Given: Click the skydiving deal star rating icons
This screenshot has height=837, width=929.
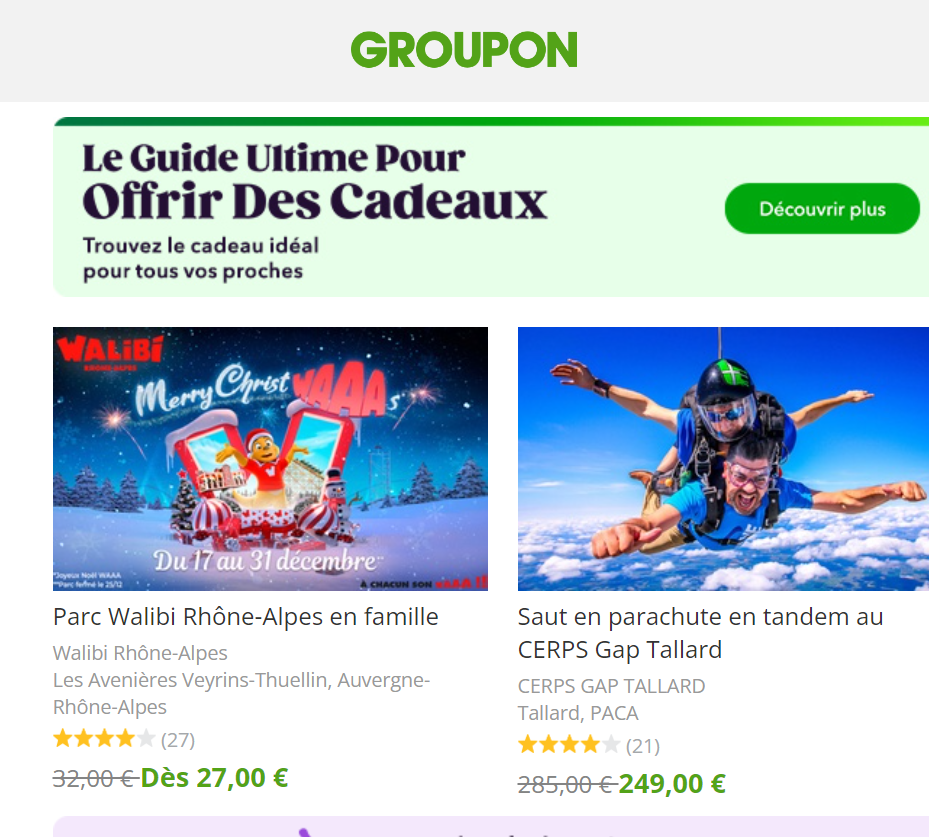Looking at the screenshot, I should pos(569,745).
